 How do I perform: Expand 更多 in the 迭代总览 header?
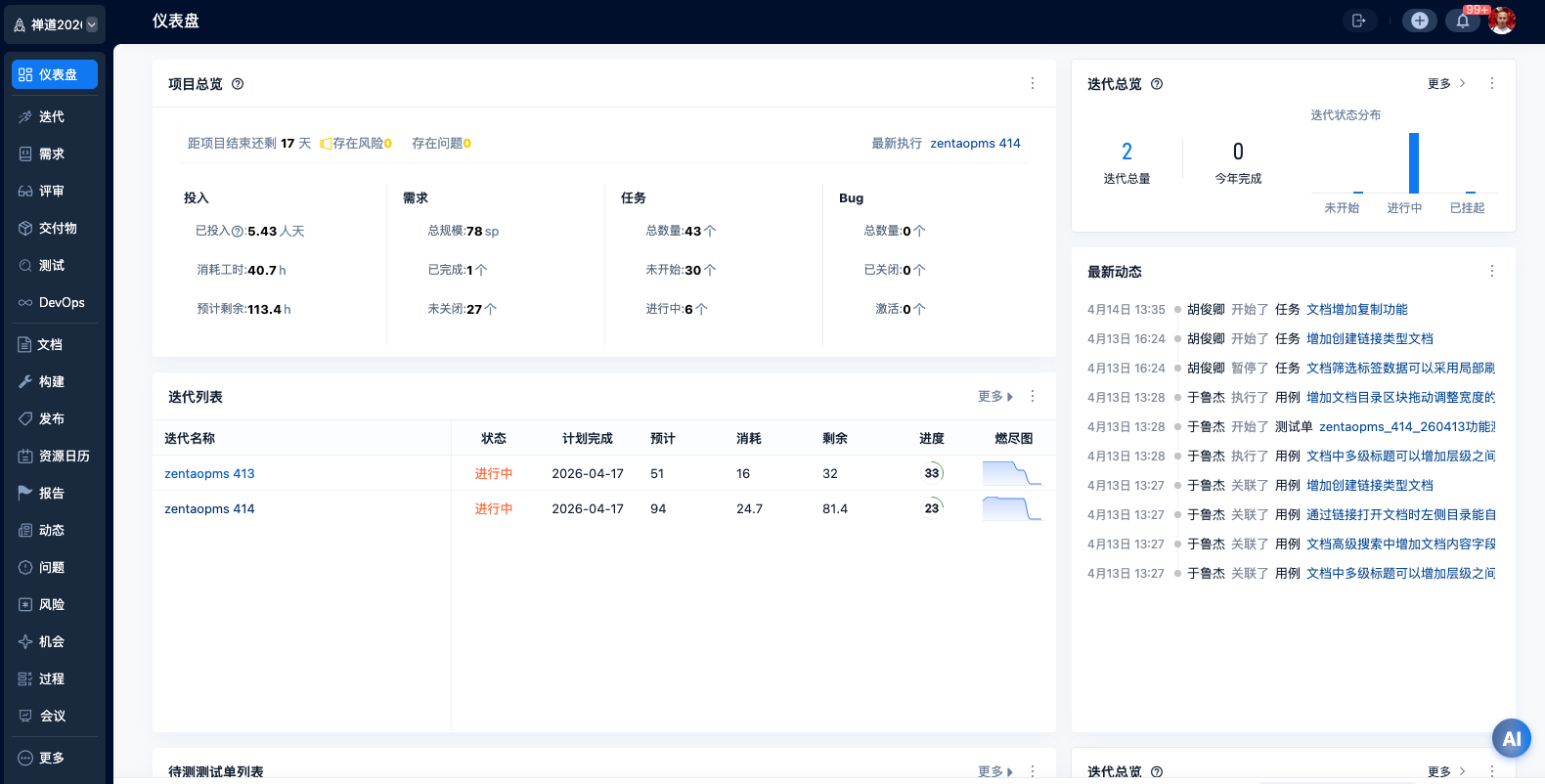click(1445, 84)
